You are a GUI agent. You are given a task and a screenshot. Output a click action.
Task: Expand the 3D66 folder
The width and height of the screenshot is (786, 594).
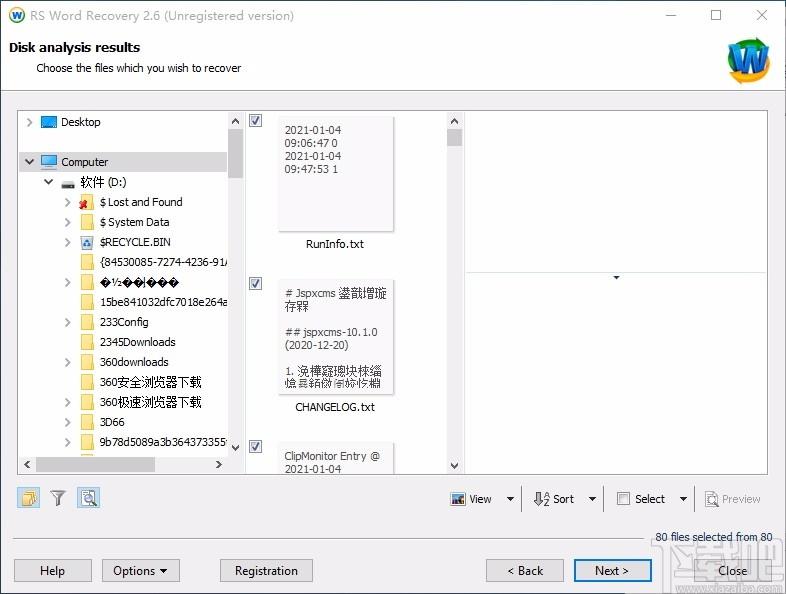click(x=68, y=422)
